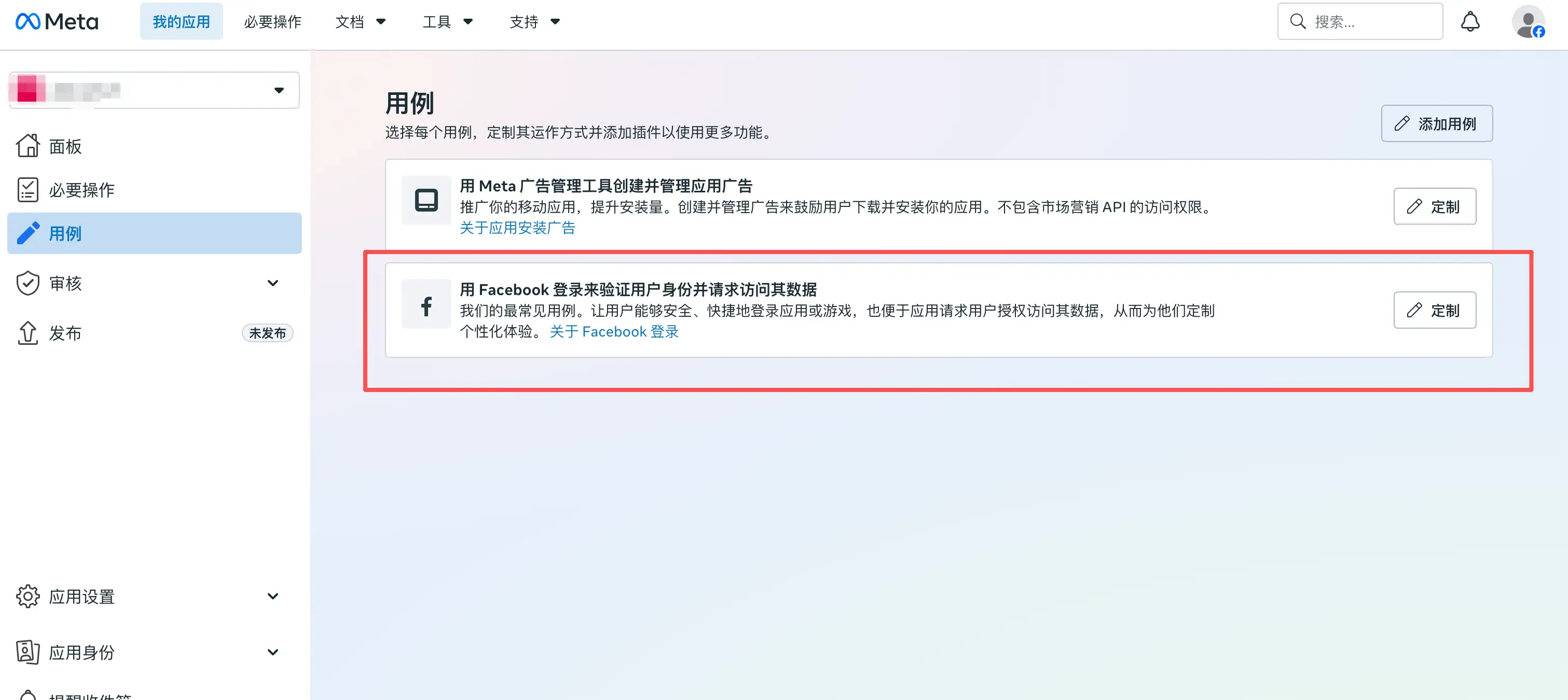
Task: Click 定制 for the Meta ads use case
Action: click(x=1435, y=206)
